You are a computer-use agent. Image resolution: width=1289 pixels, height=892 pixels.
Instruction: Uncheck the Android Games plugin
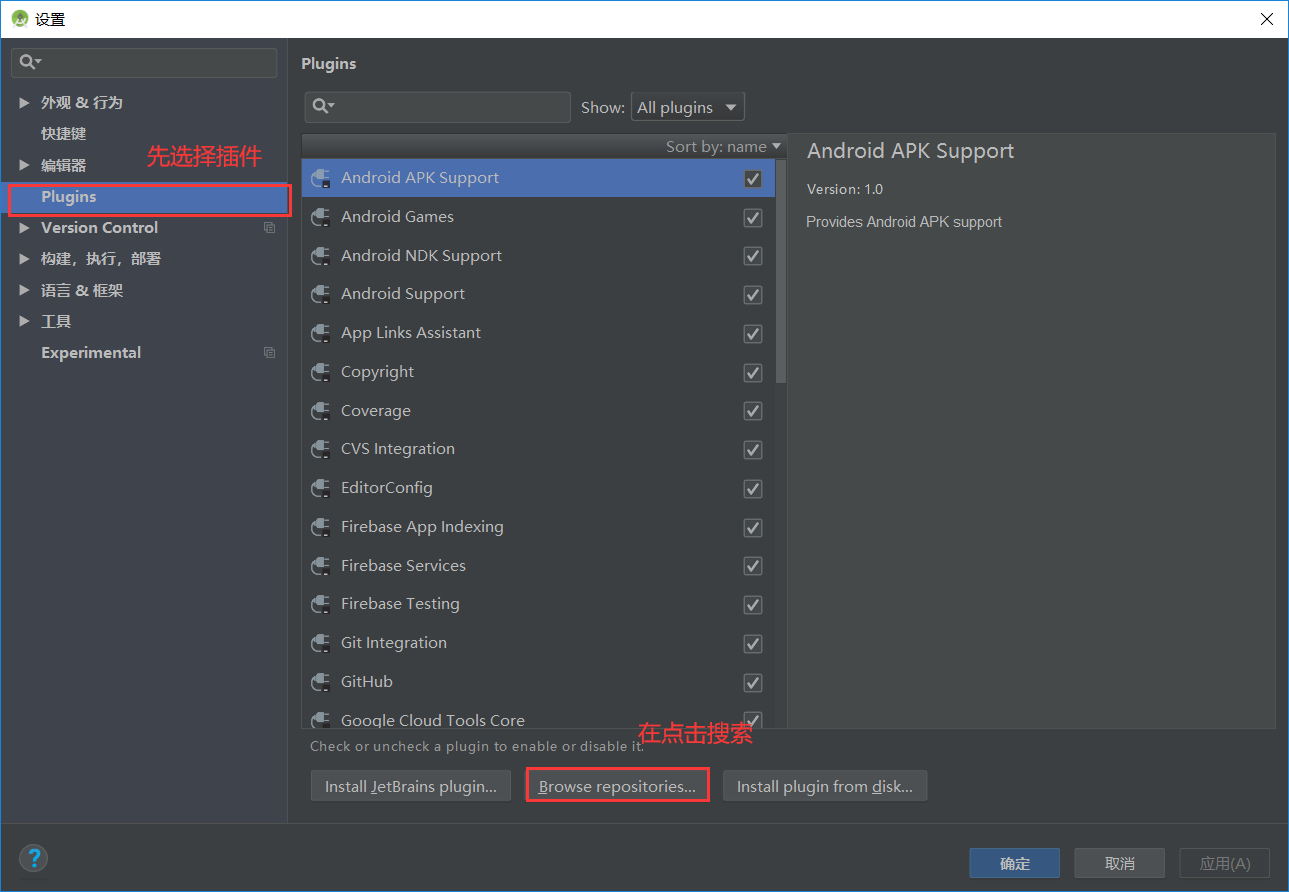pos(753,218)
